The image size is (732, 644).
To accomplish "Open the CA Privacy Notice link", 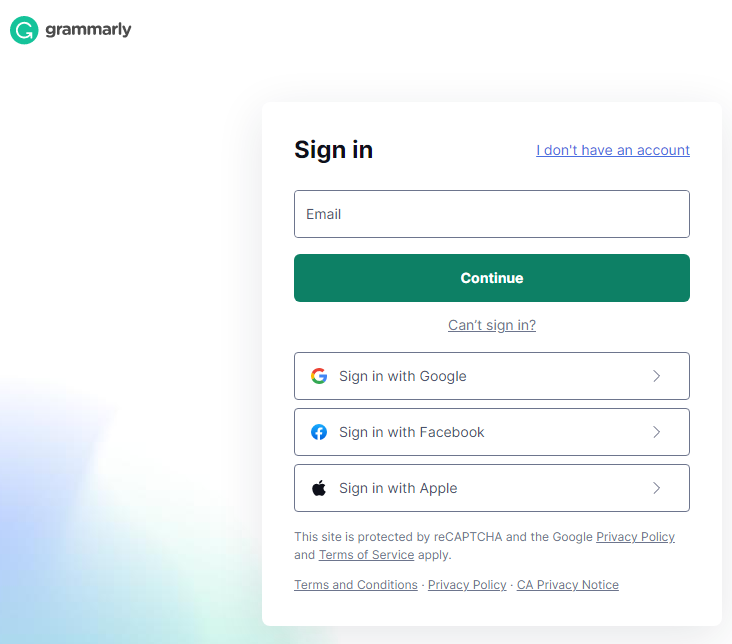I will point(568,585).
